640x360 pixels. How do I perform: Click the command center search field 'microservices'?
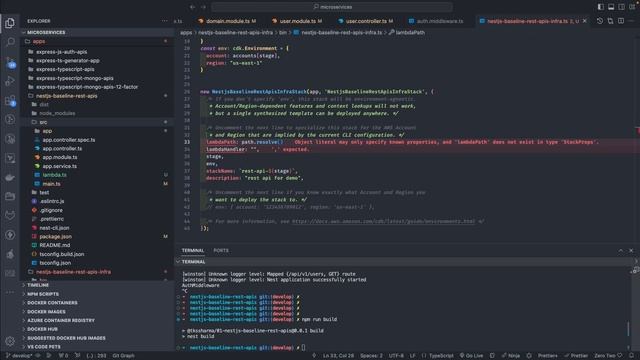coord(332,7)
